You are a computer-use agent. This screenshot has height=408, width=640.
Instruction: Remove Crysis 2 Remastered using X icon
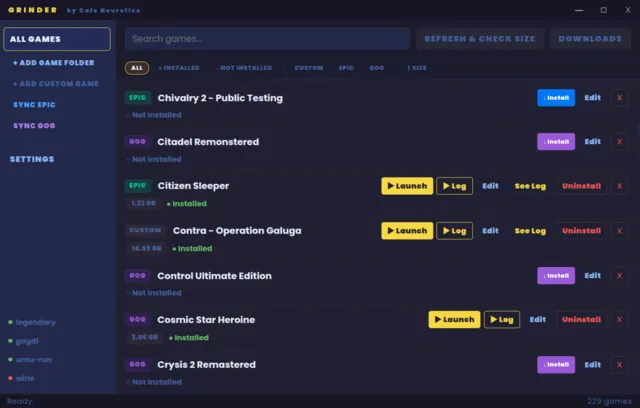click(619, 365)
